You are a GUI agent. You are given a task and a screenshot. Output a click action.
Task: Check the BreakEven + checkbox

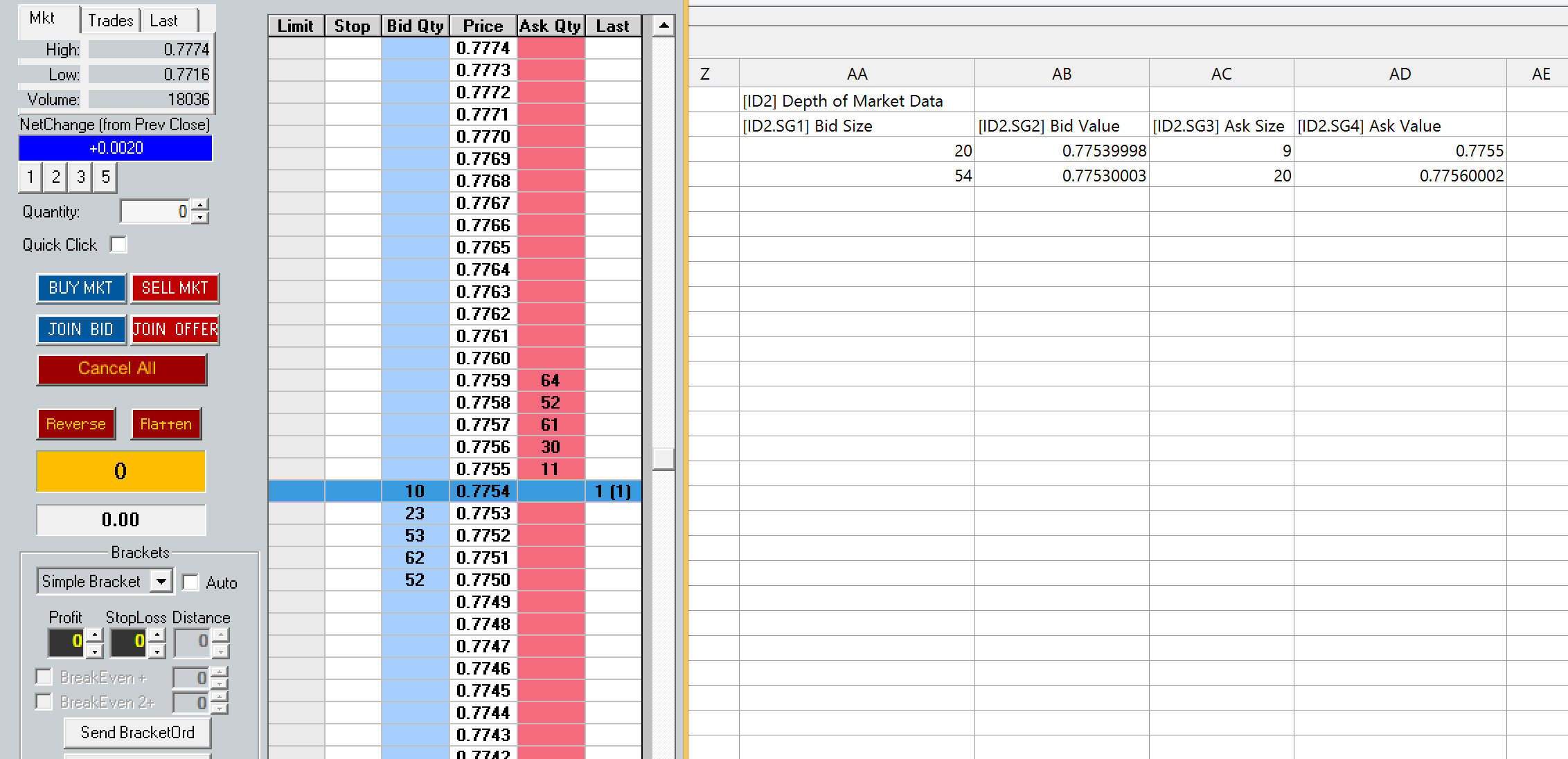point(44,677)
